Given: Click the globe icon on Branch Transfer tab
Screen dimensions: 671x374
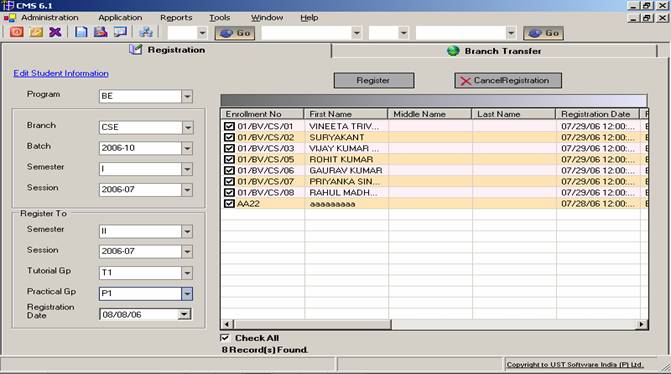Looking at the screenshot, I should coord(453,51).
